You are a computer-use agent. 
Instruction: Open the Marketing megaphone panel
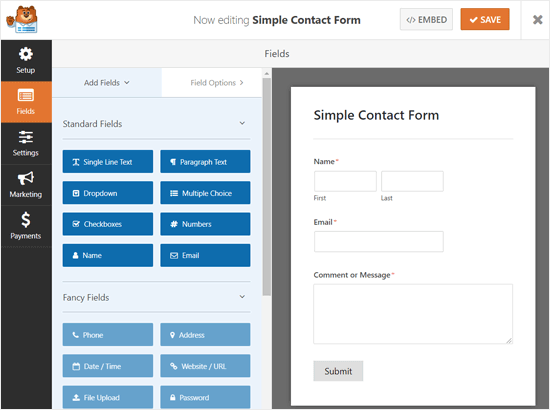26,185
